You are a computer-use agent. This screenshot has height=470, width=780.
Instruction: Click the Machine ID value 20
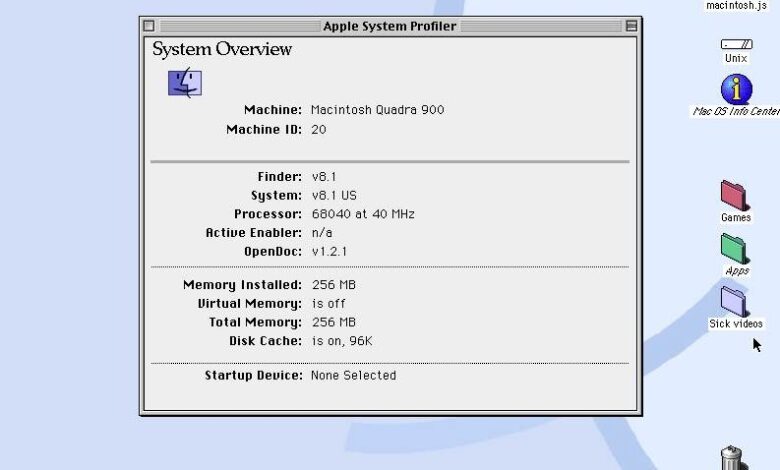point(318,129)
